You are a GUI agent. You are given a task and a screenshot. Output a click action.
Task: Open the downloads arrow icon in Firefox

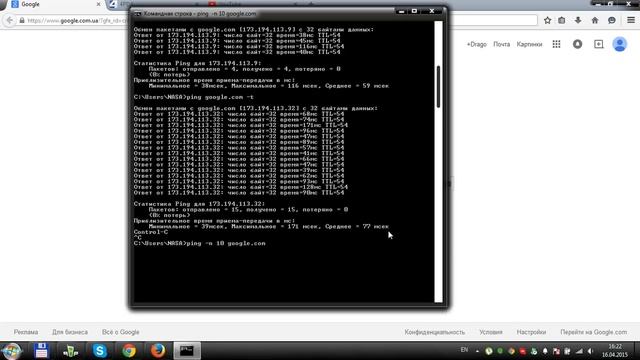point(578,20)
